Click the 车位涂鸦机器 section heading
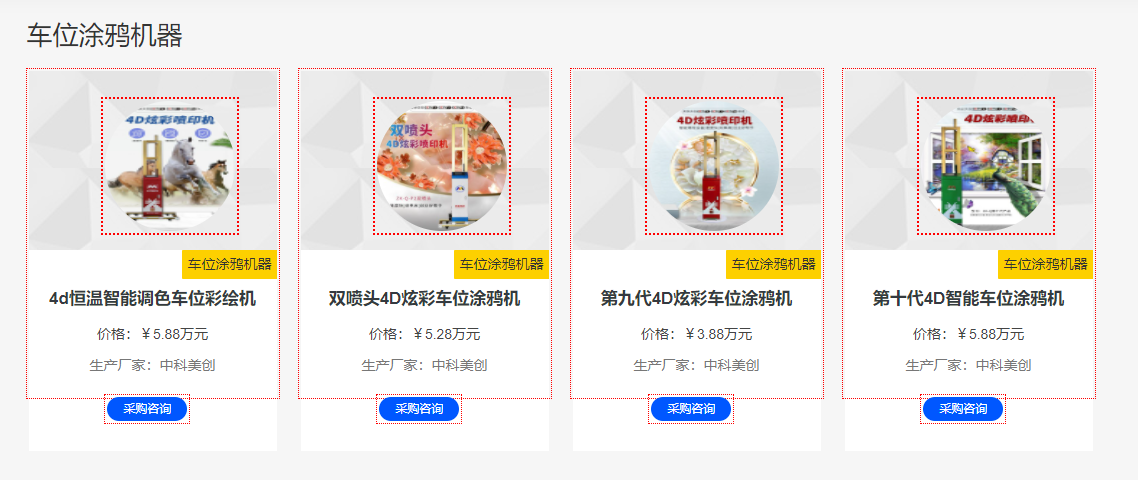Image resolution: width=1138 pixels, height=480 pixels. (105, 35)
